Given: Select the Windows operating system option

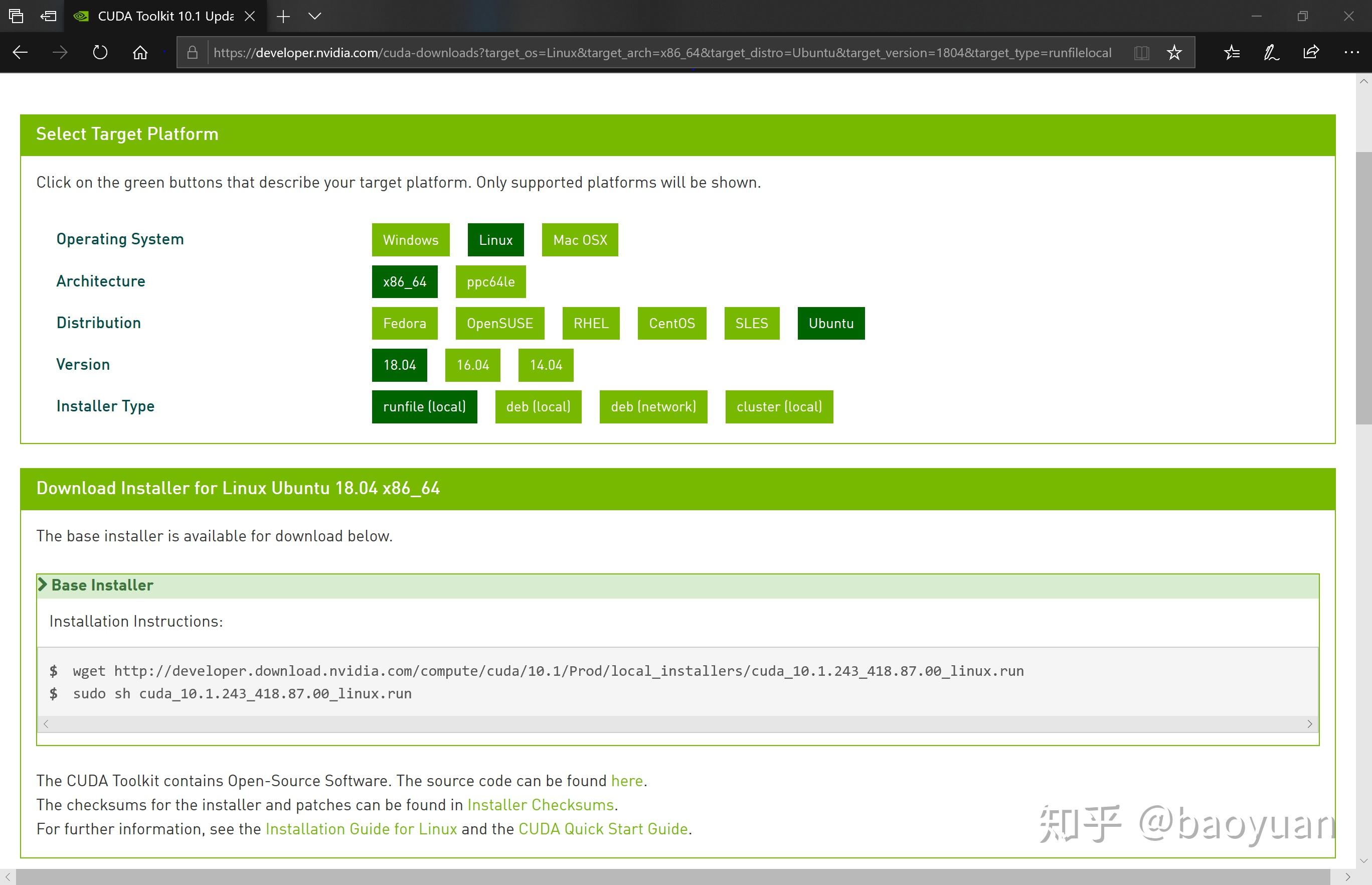Looking at the screenshot, I should 410,240.
